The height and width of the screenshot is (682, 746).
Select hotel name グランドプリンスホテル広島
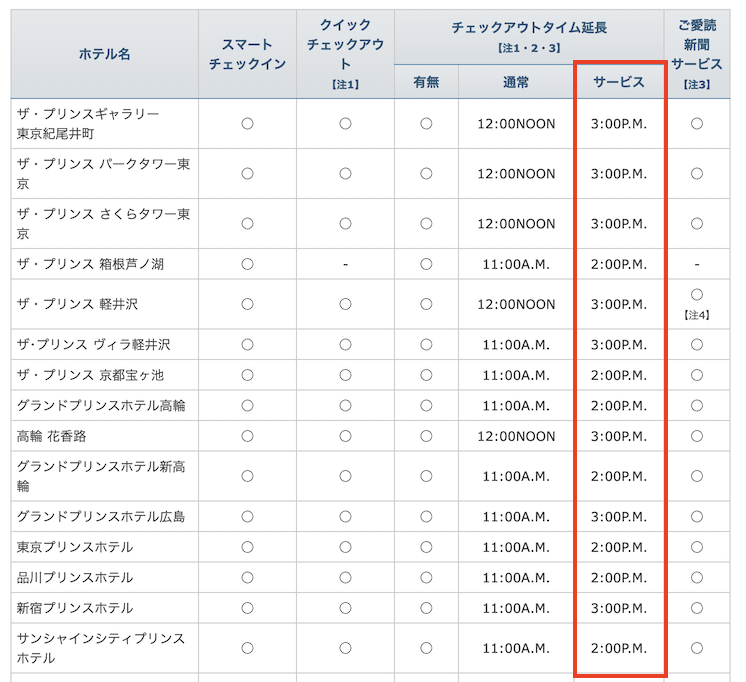[101, 516]
